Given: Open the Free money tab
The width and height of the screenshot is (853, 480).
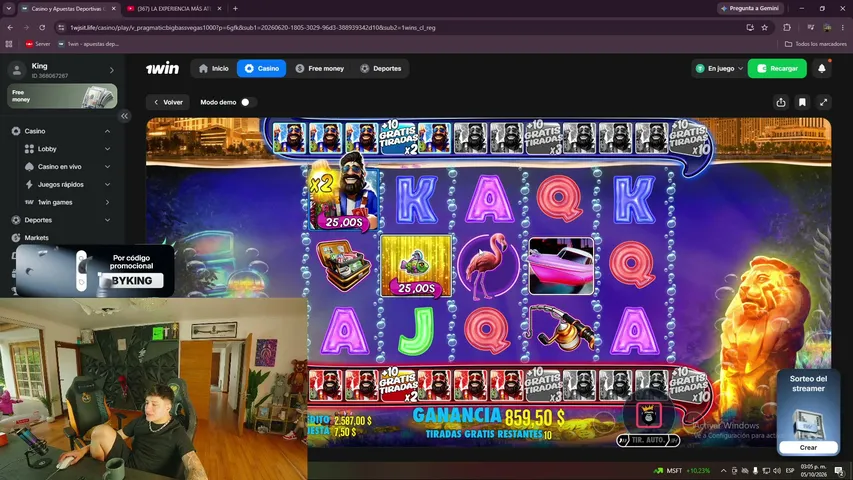Looking at the screenshot, I should point(320,69).
